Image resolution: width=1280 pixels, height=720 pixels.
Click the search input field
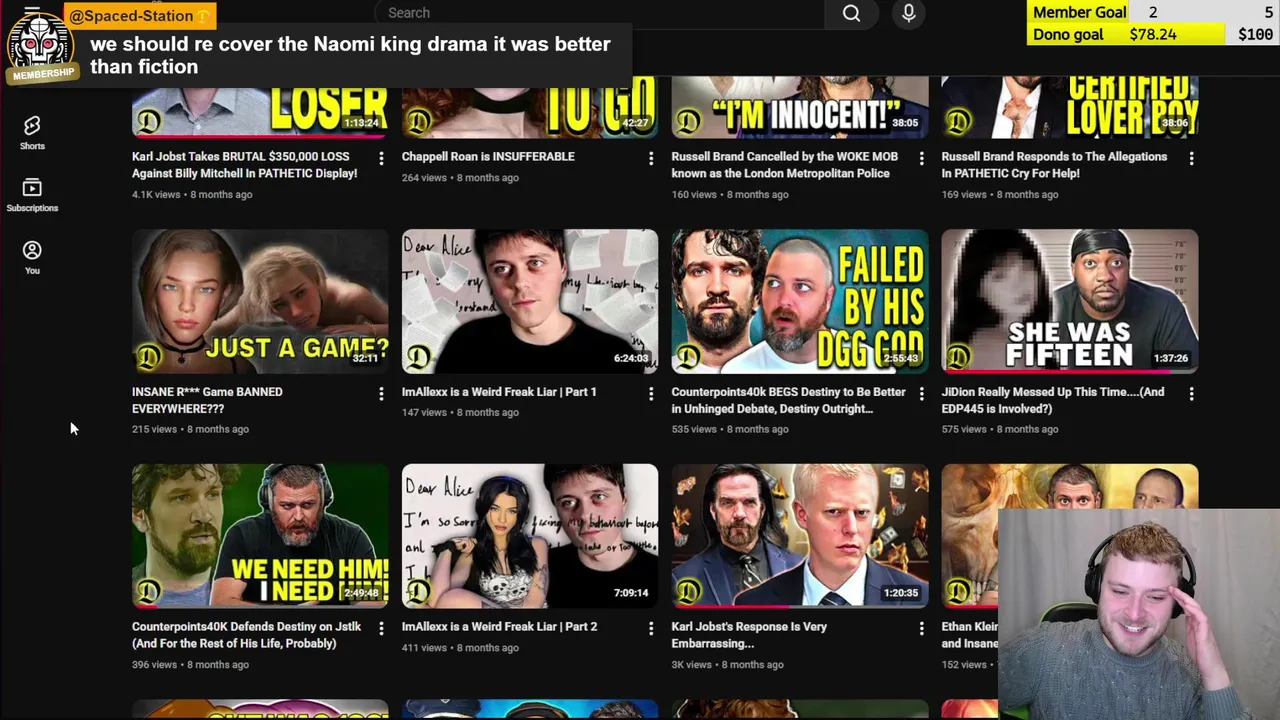click(x=599, y=13)
